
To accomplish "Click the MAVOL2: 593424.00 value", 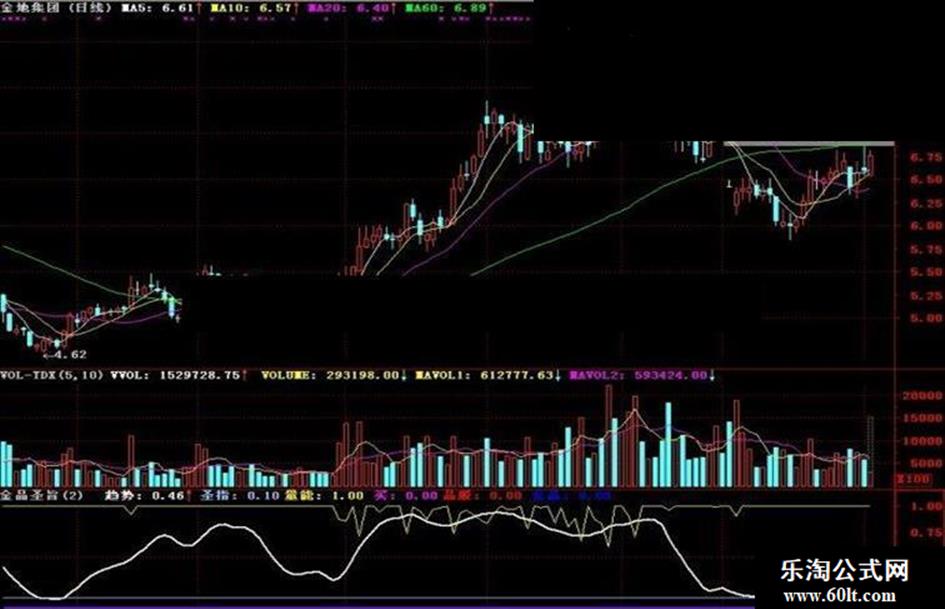I will [642, 375].
